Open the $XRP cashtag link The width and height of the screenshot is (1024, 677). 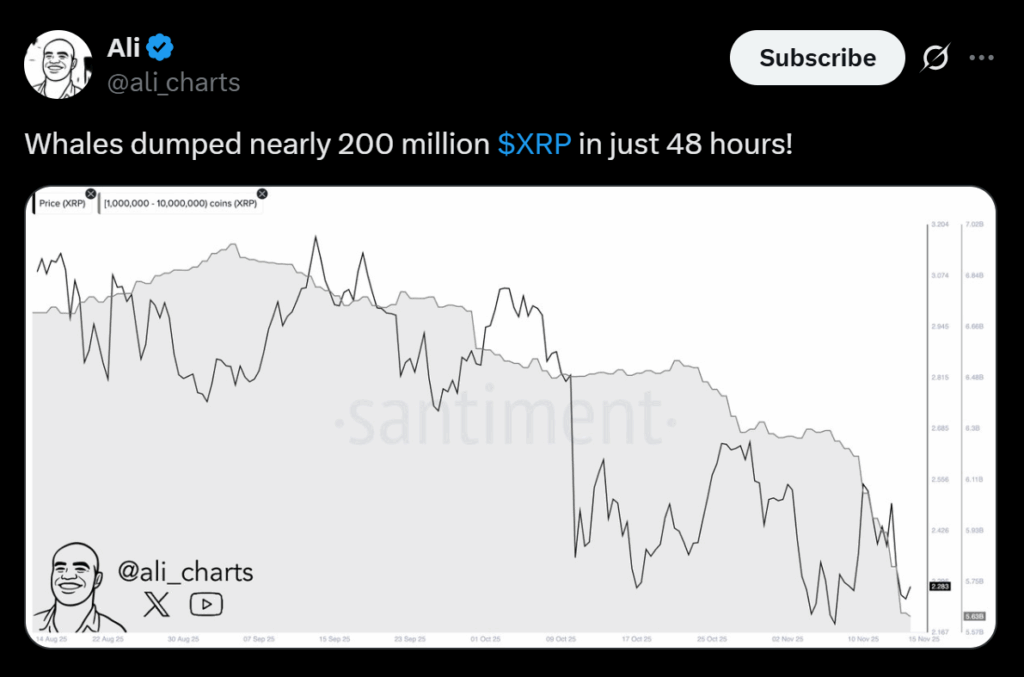point(534,143)
